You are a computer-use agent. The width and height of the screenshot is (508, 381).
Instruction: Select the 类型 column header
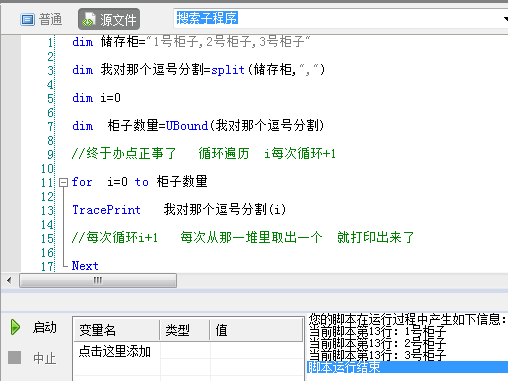pyautogui.click(x=185, y=330)
